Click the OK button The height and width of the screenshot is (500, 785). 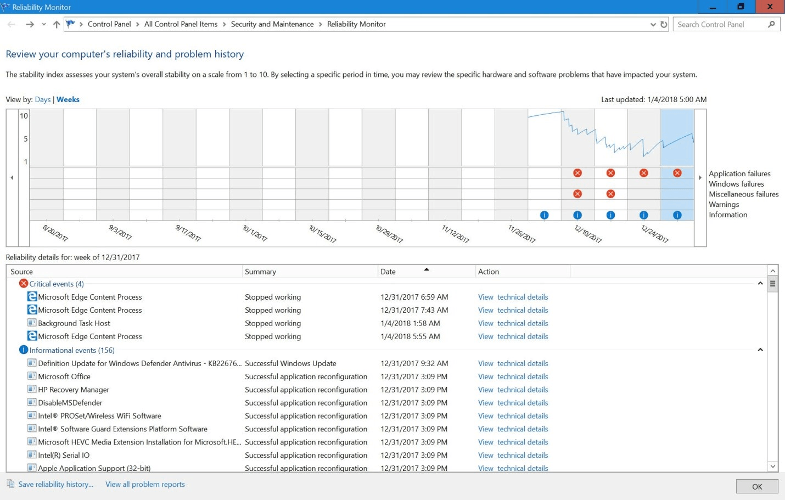[756, 486]
